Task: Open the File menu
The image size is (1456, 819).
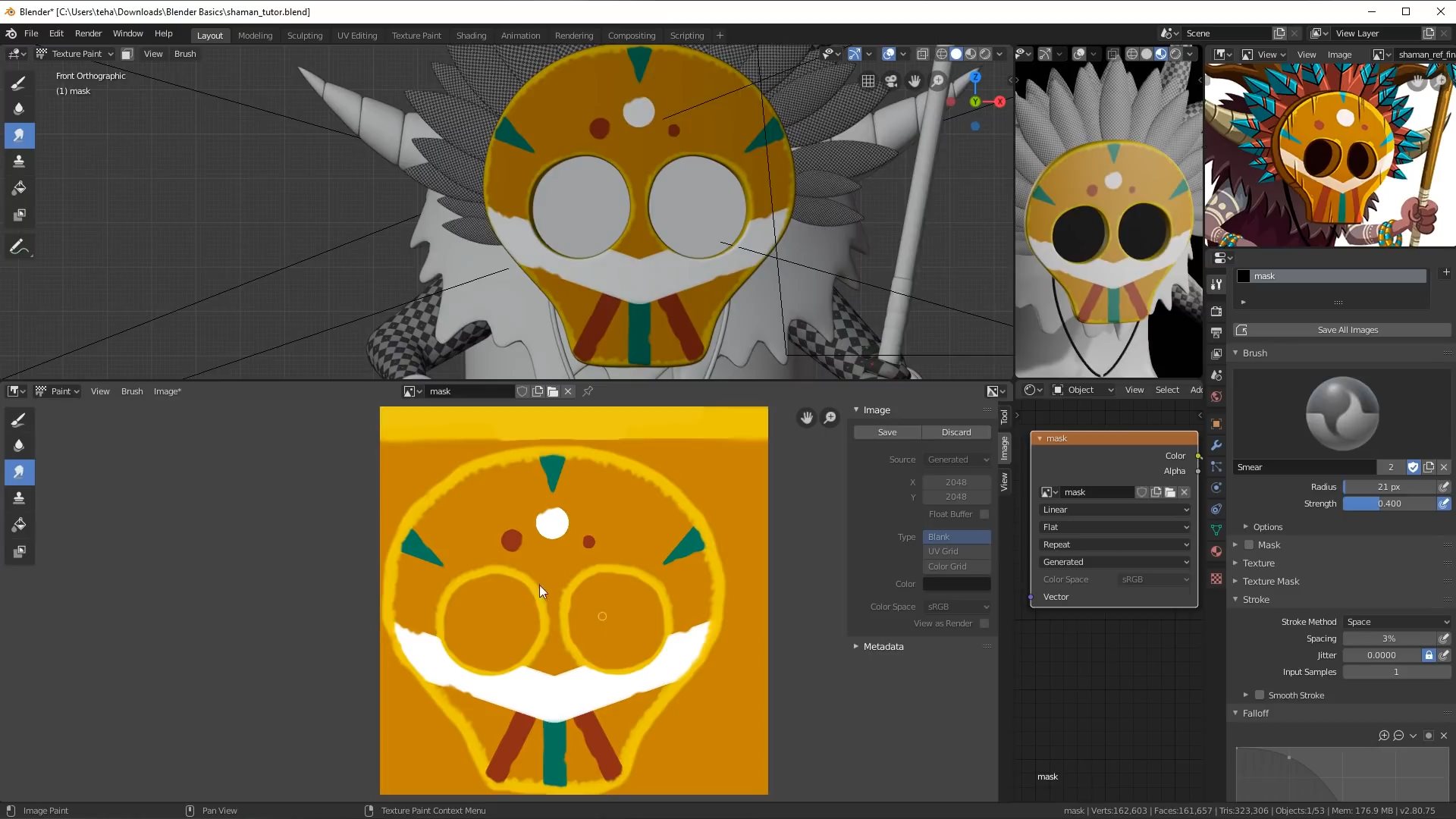Action: tap(31, 34)
